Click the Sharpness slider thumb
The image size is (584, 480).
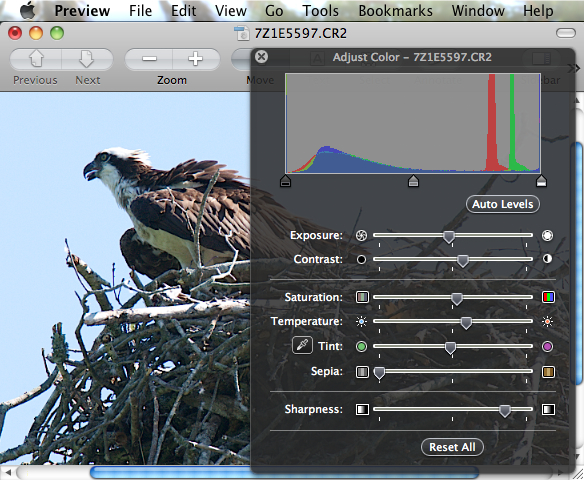(x=505, y=410)
